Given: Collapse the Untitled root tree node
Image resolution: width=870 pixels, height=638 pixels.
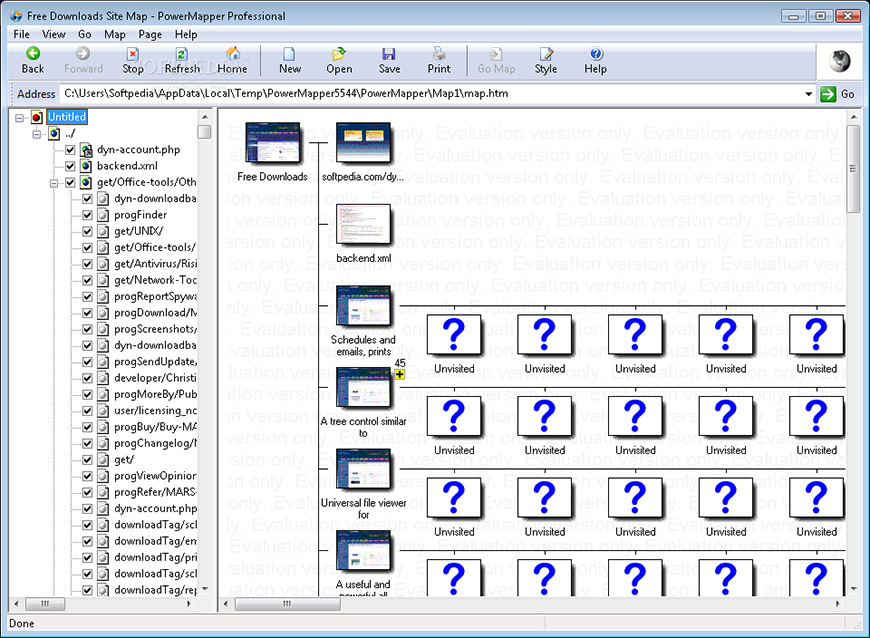Looking at the screenshot, I should tap(21, 117).
